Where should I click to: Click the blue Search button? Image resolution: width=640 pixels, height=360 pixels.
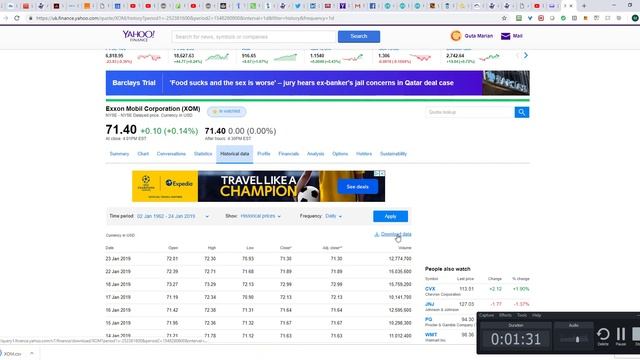359,36
